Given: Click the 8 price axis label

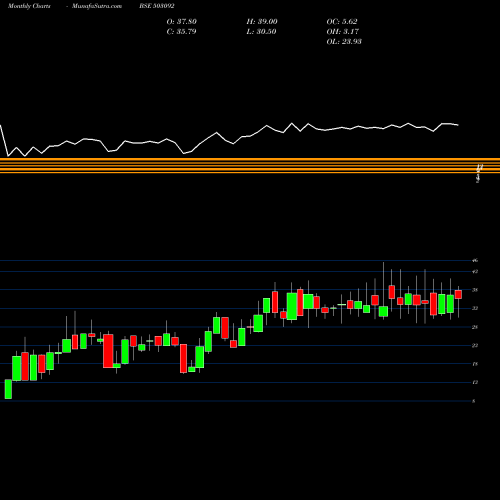Looking at the screenshot, I should [x=474, y=401].
